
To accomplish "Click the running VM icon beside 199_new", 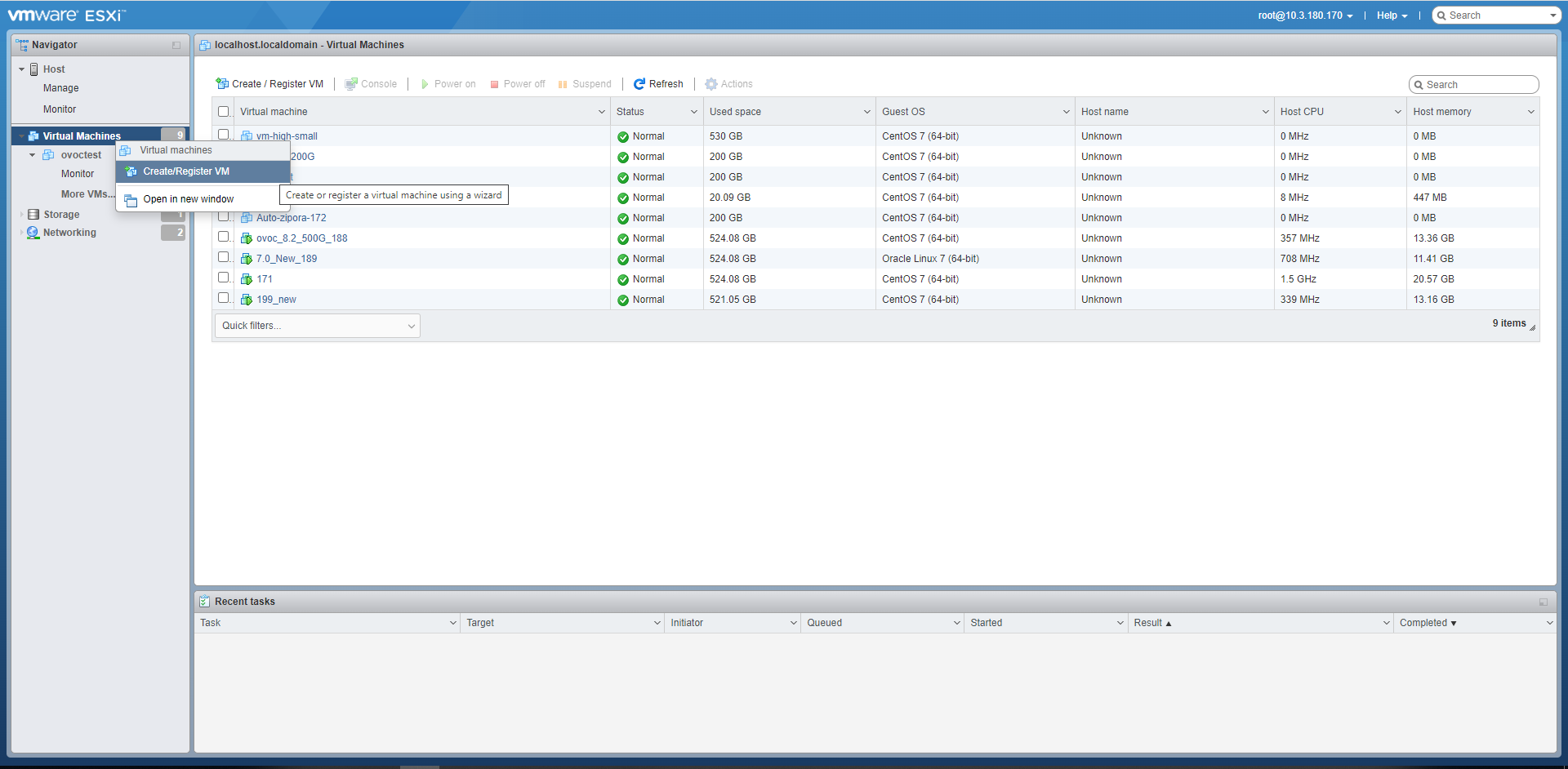I will [247, 300].
